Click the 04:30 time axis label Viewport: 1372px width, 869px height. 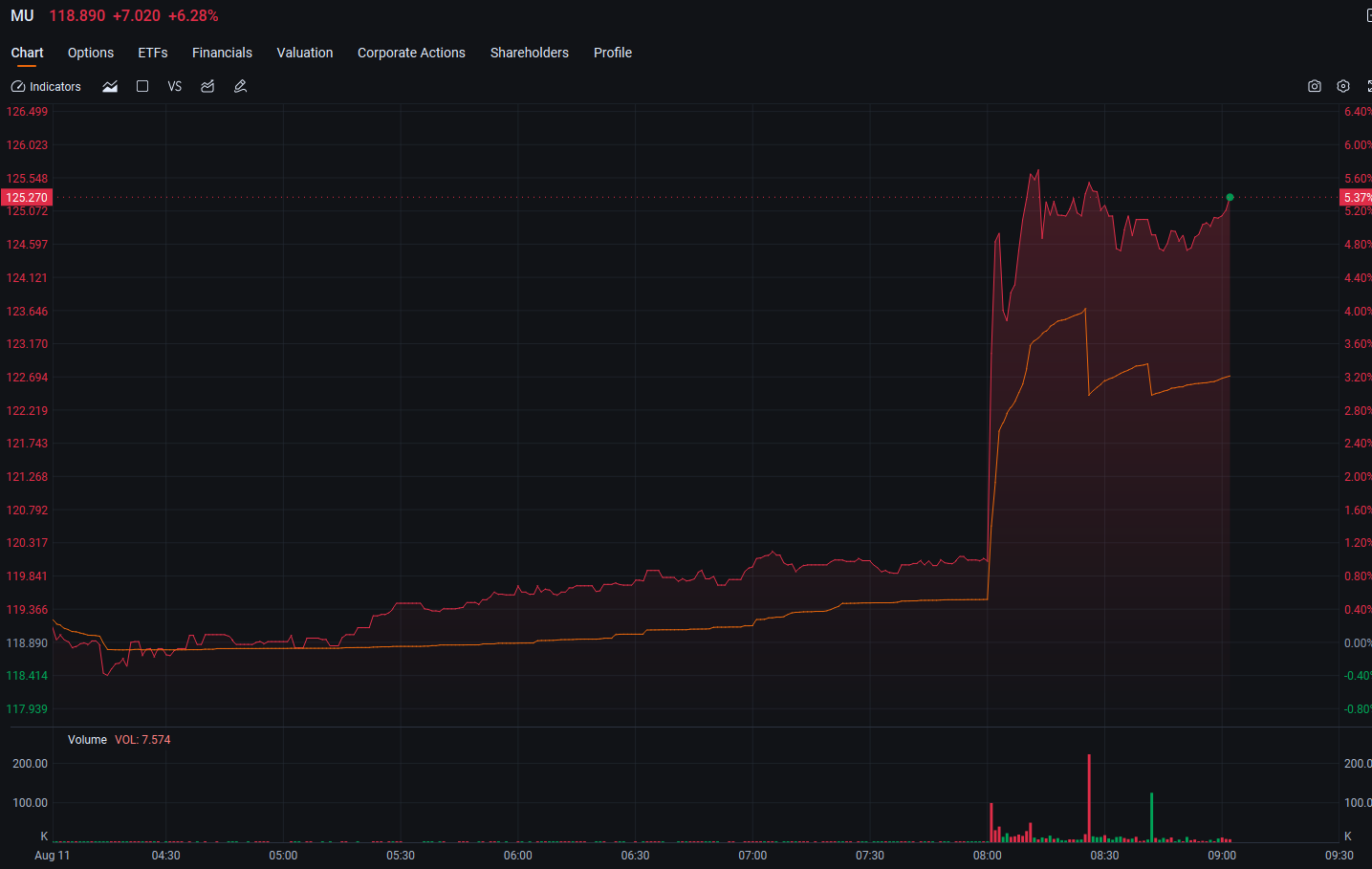click(x=166, y=856)
